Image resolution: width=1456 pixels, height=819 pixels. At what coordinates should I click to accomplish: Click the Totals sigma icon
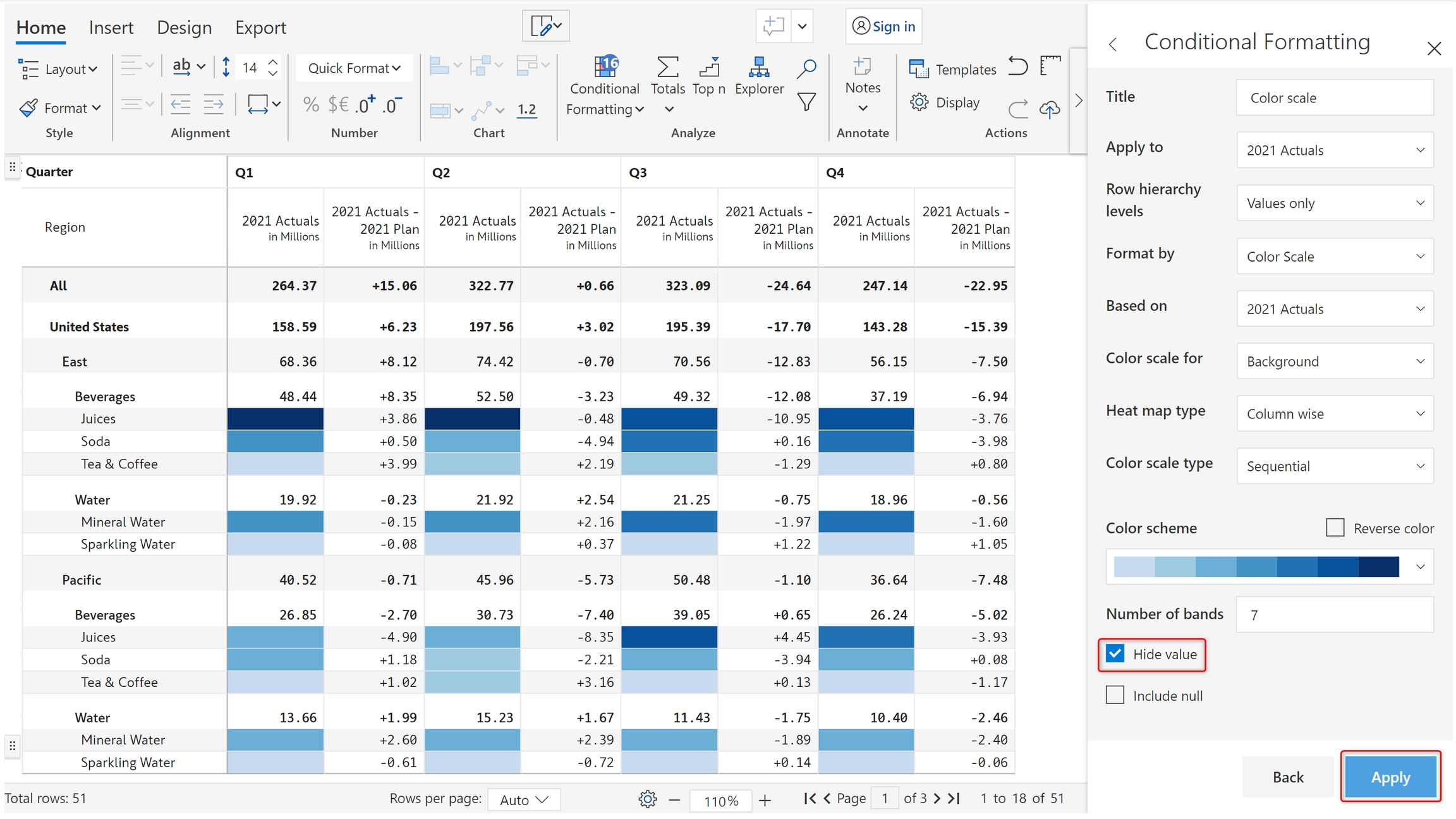coord(667,67)
